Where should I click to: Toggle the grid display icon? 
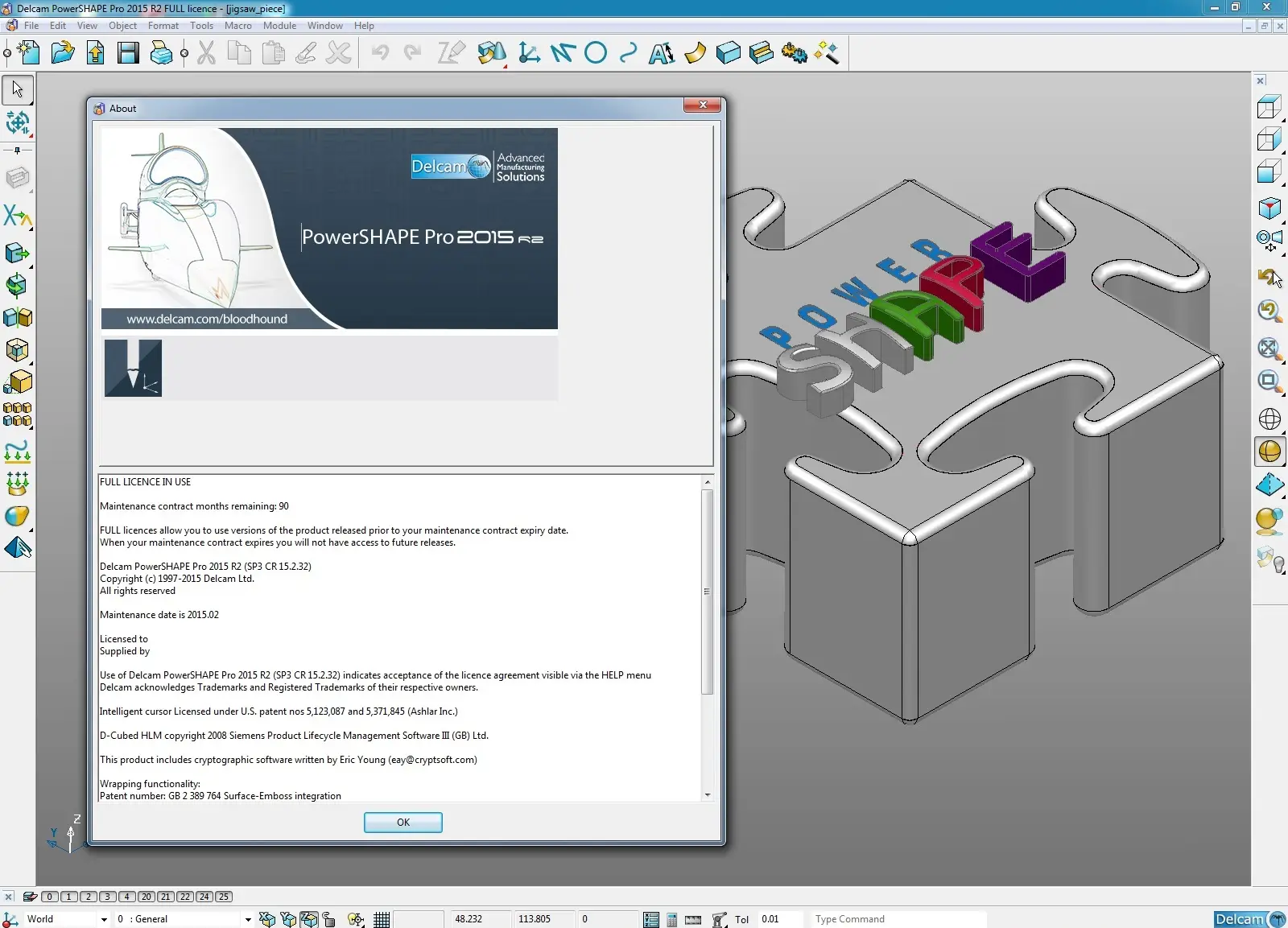coord(382,919)
